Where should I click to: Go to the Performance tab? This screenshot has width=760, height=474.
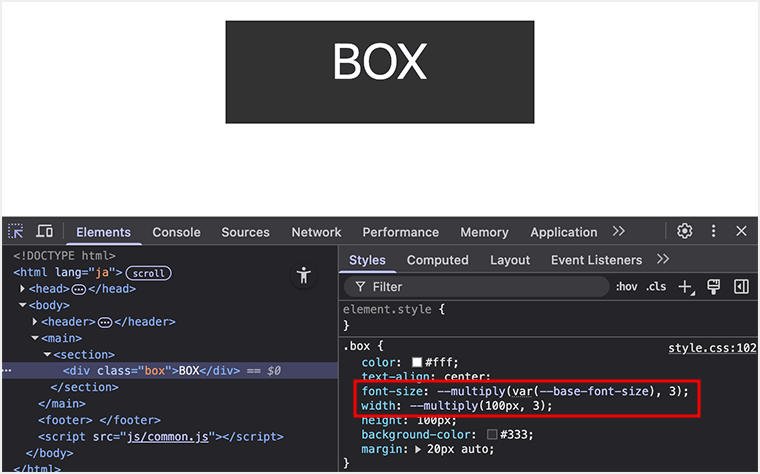[x=400, y=232]
